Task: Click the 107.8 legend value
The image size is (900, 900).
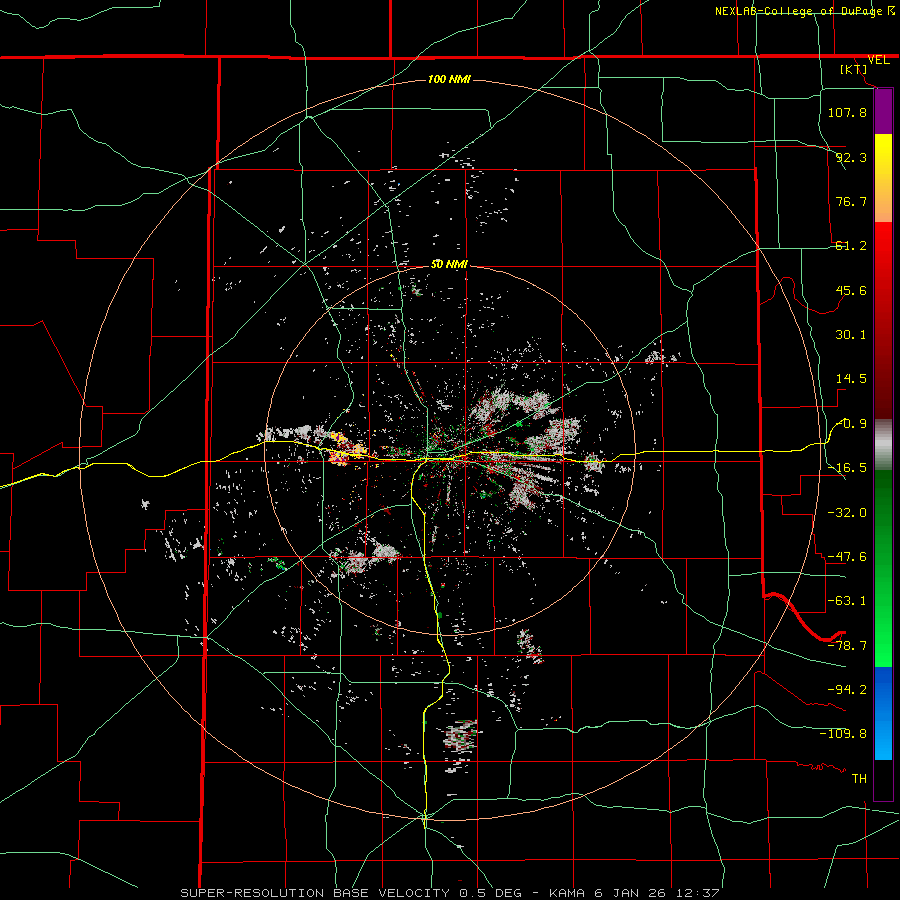Action: (847, 112)
